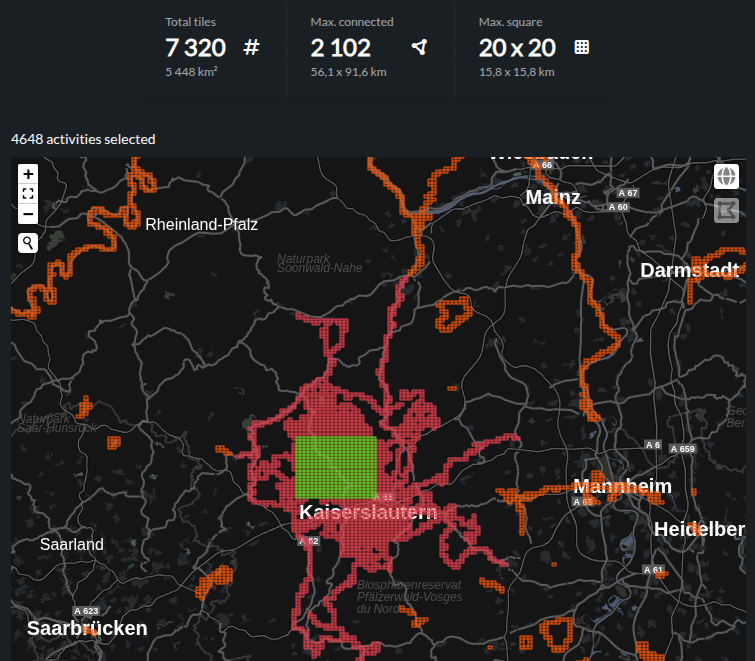The image size is (755, 661).
Task: Enter fullscreen map view
Action: [28, 194]
